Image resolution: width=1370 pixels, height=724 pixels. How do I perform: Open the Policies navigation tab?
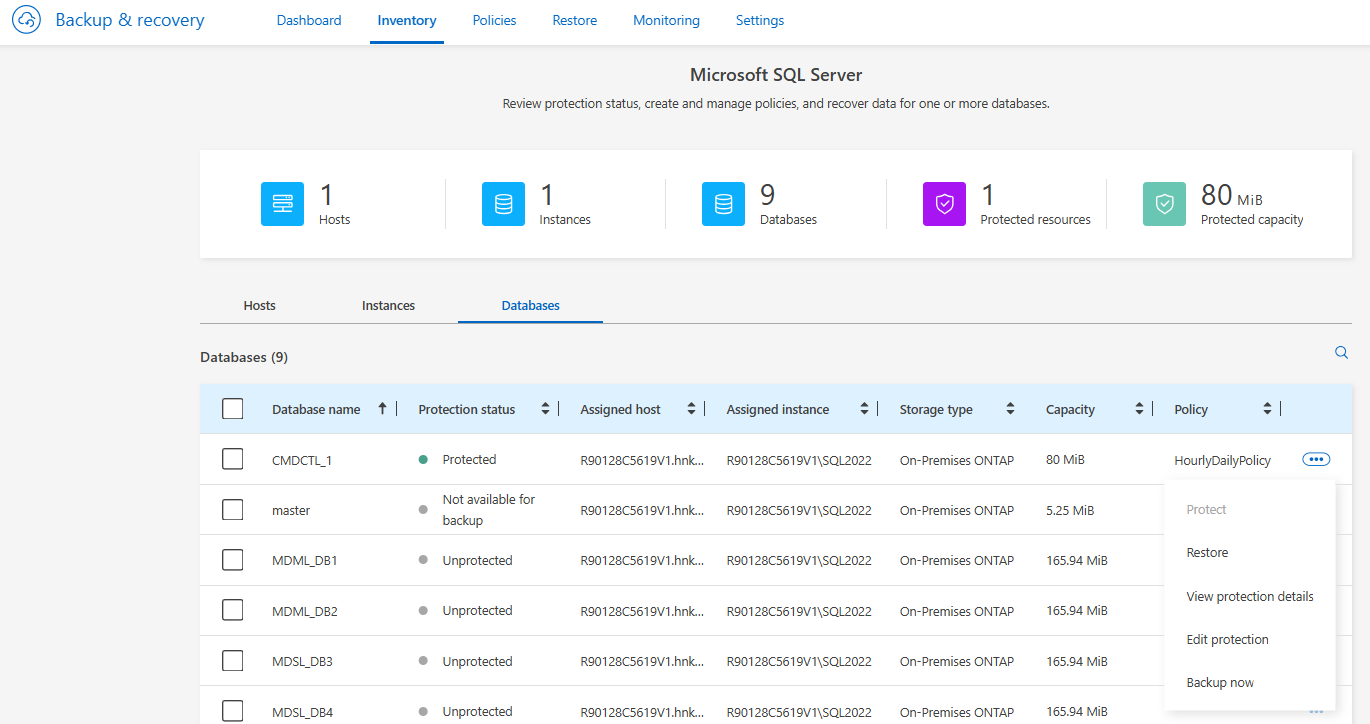494,20
